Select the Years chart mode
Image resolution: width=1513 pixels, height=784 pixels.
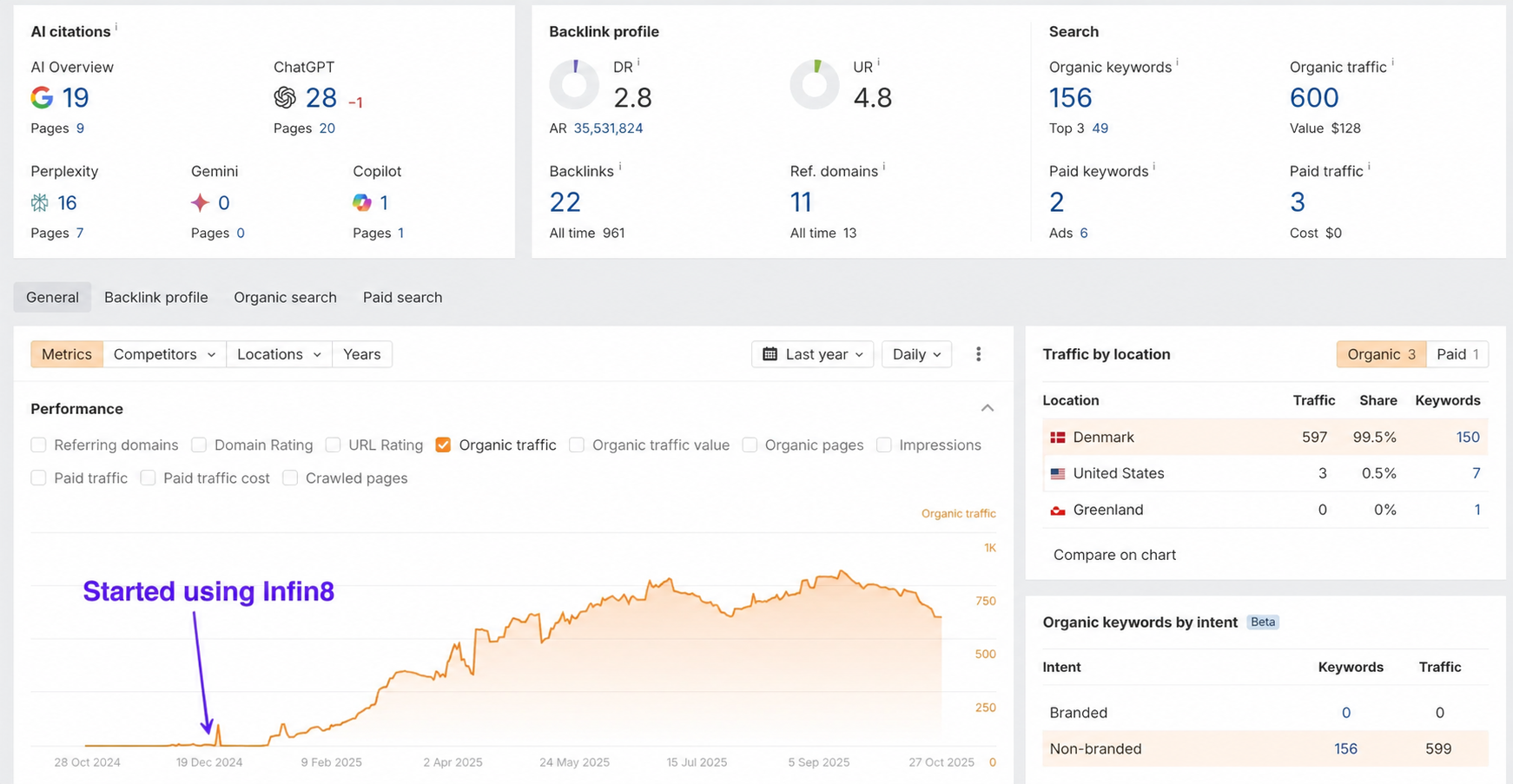pos(362,354)
